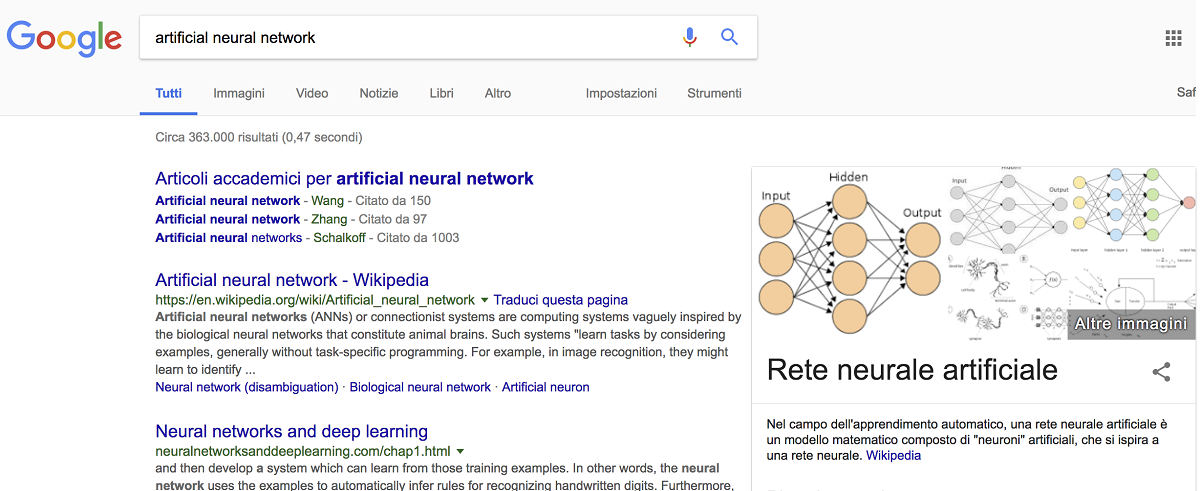Open the Biological neural network sublink
This screenshot has width=1200, height=491.
420,387
